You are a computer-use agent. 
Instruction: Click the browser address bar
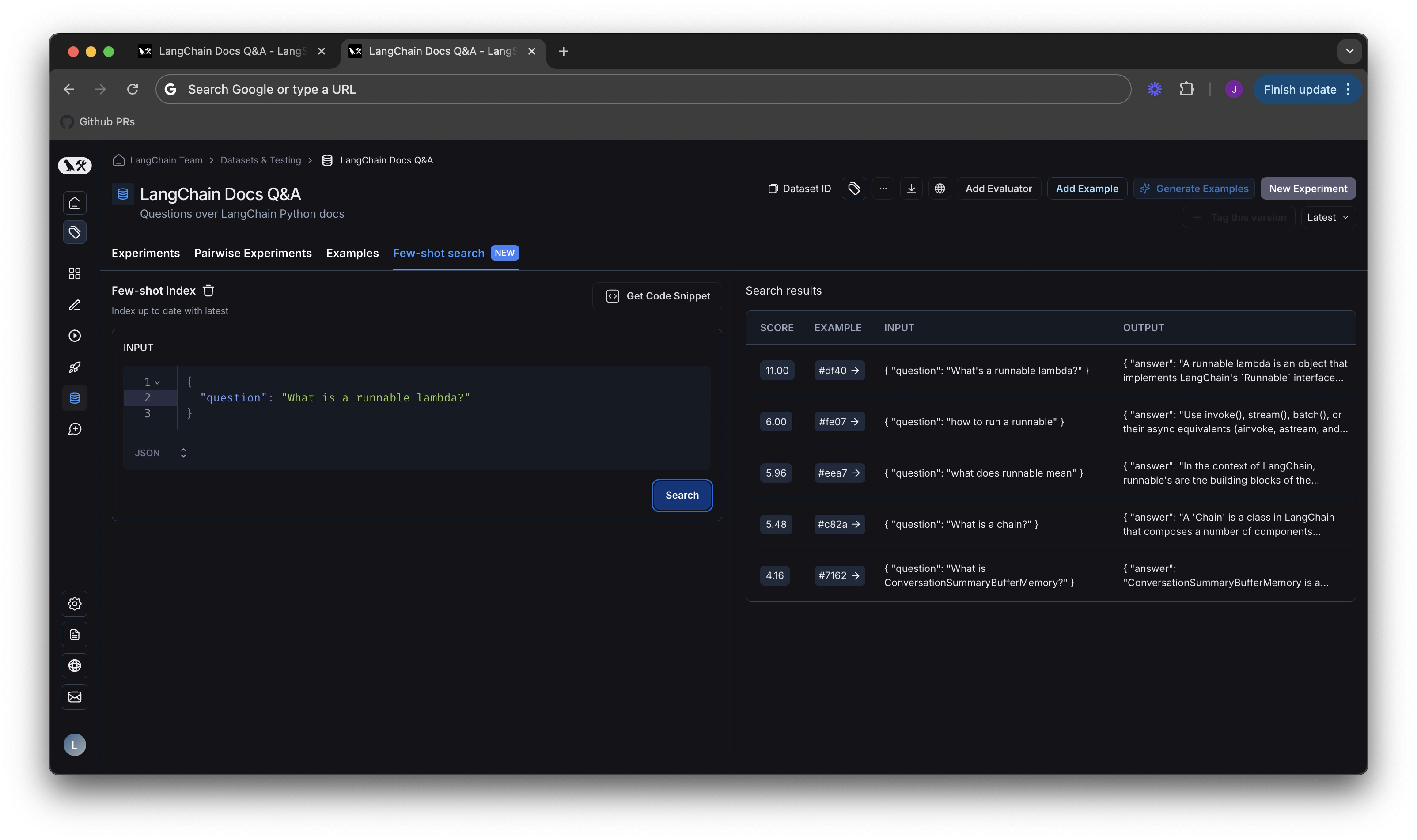point(643,90)
